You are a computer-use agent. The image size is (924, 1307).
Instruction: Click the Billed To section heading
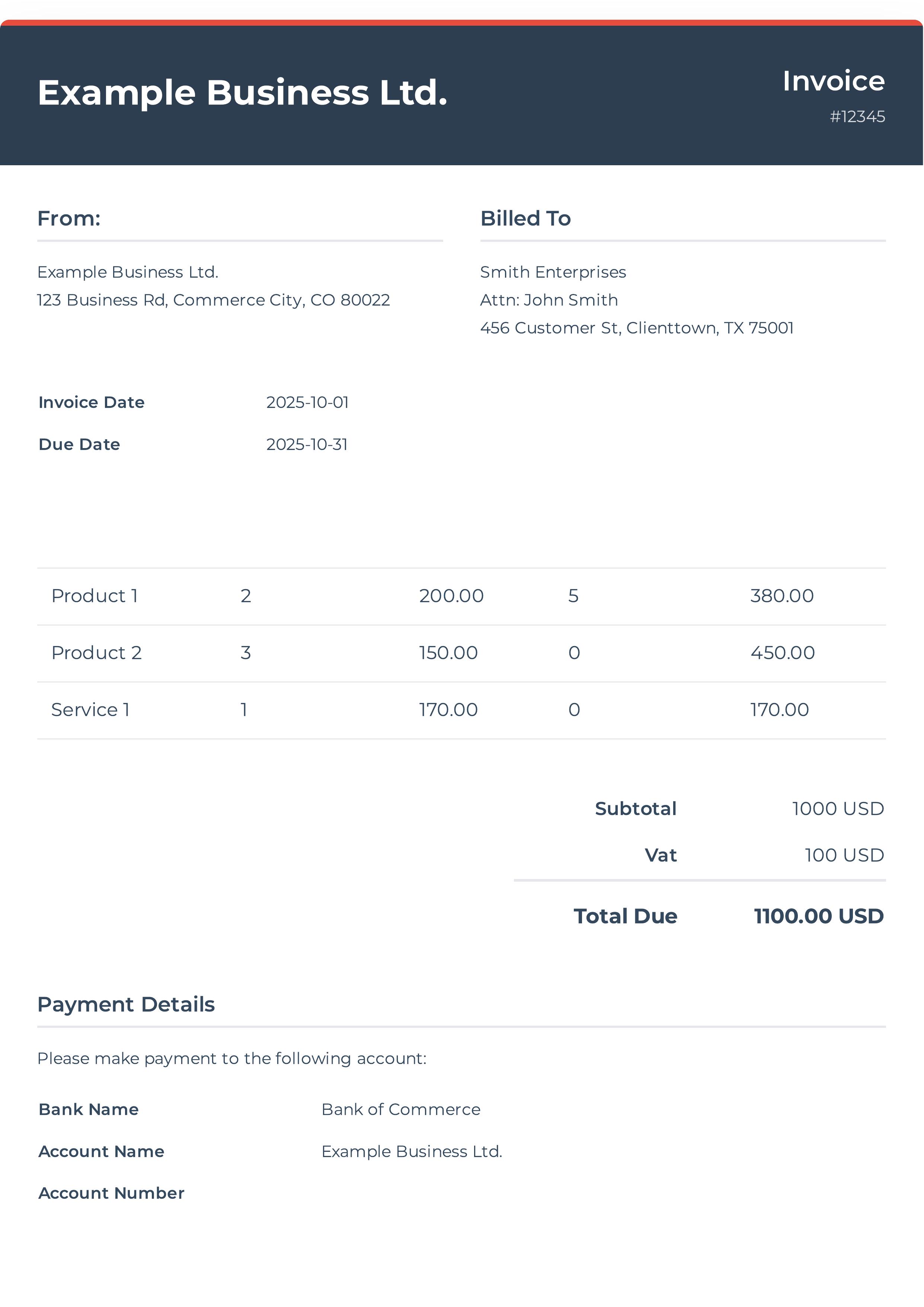(x=525, y=218)
